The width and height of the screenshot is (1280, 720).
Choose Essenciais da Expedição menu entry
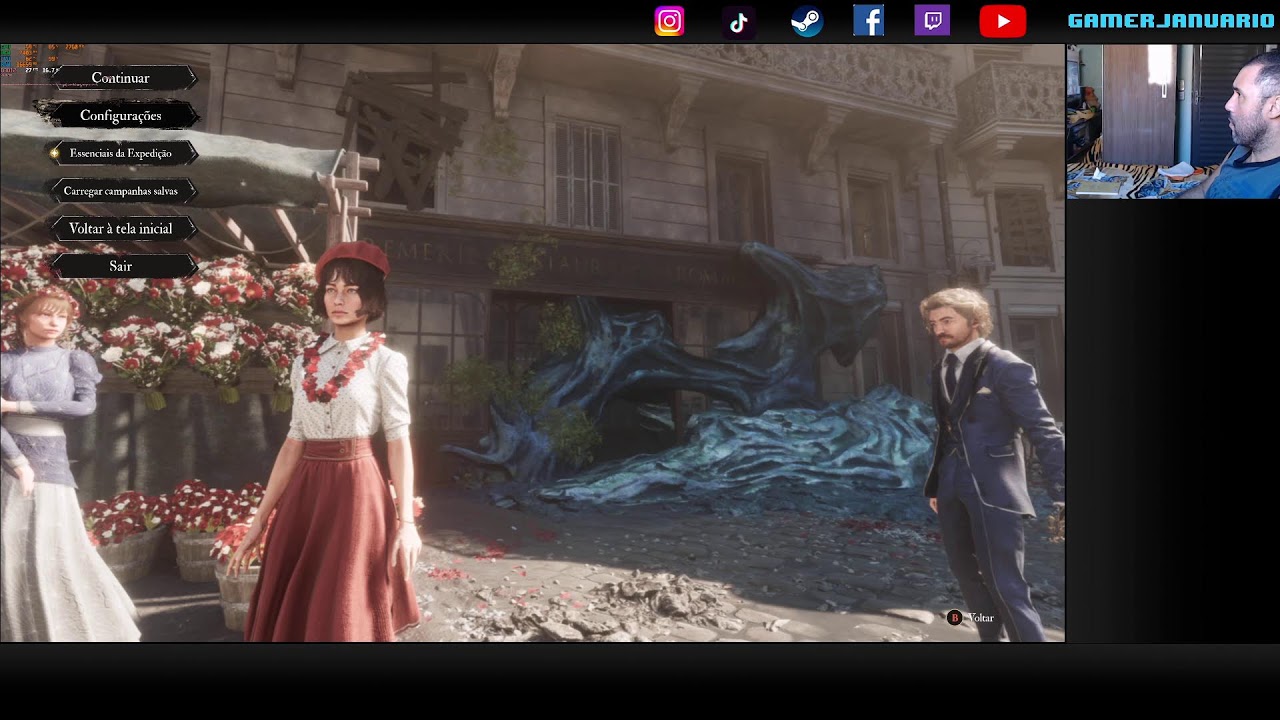[x=121, y=153]
